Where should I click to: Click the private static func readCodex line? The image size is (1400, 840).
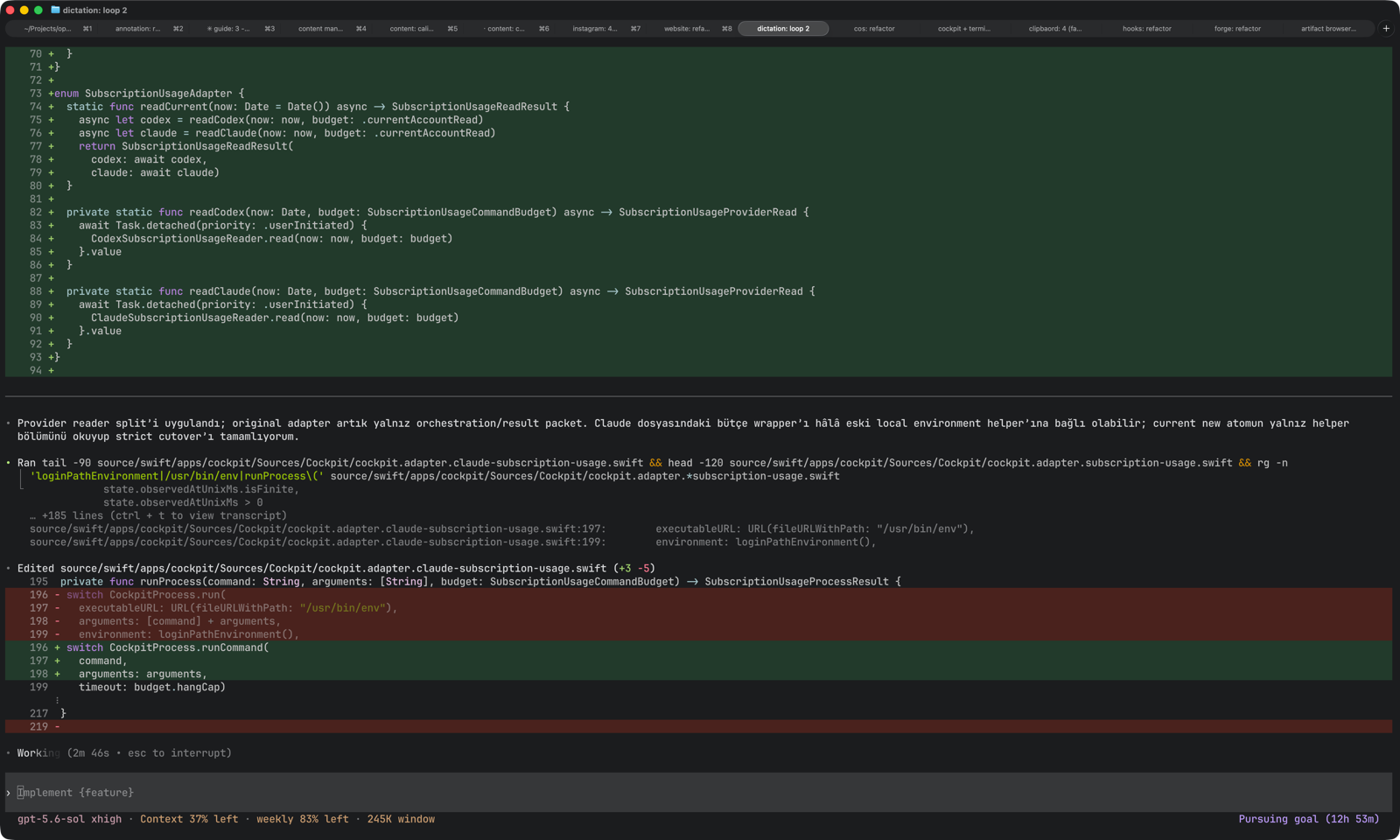[x=437, y=213]
